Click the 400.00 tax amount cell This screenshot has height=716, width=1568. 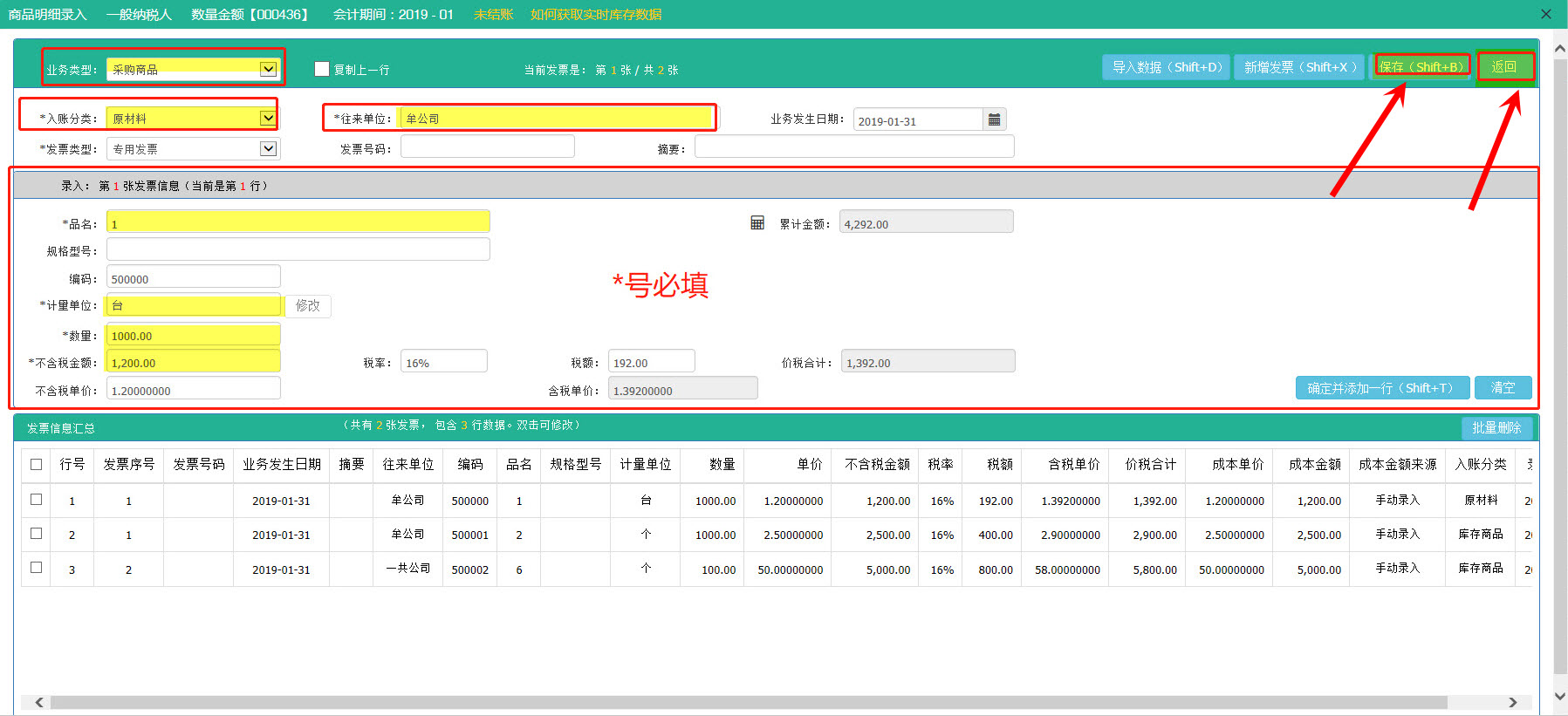[992, 535]
